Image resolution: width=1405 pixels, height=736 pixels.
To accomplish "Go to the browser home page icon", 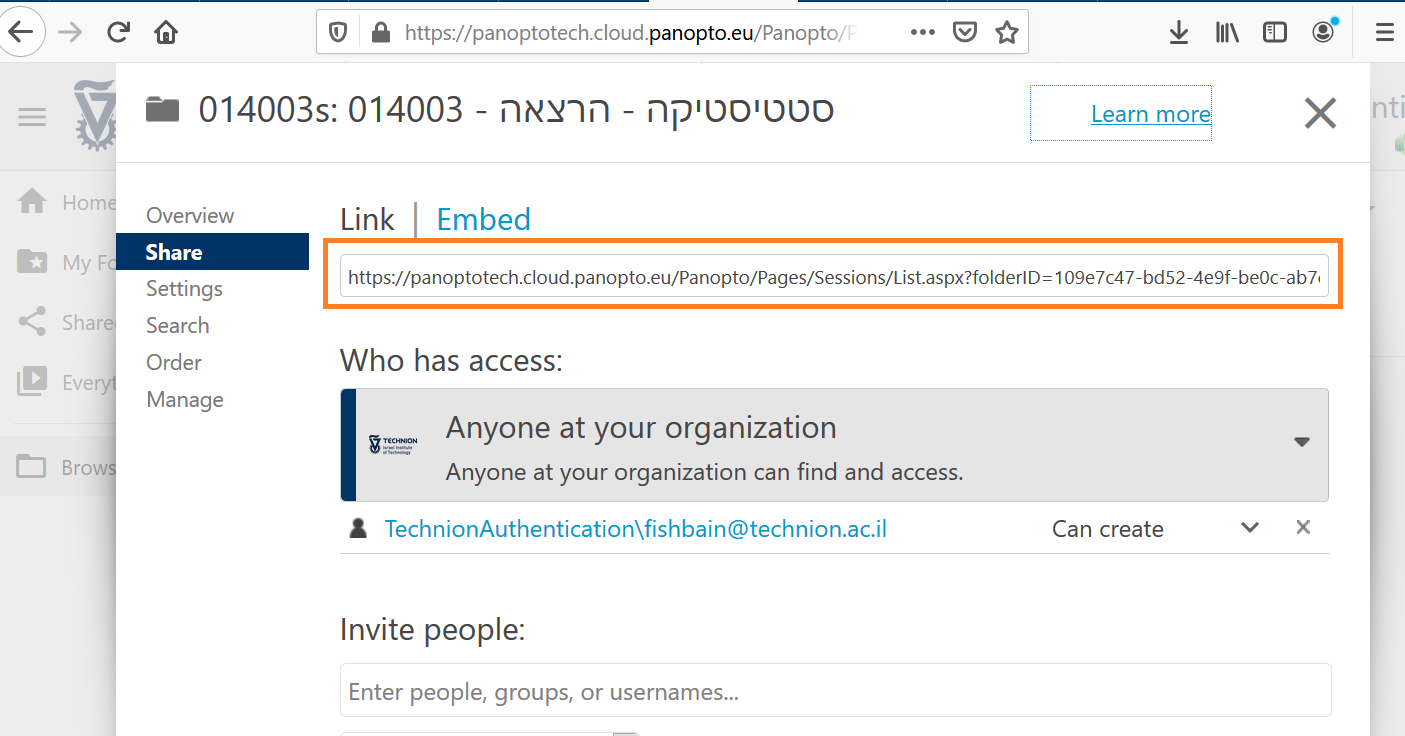I will point(166,33).
